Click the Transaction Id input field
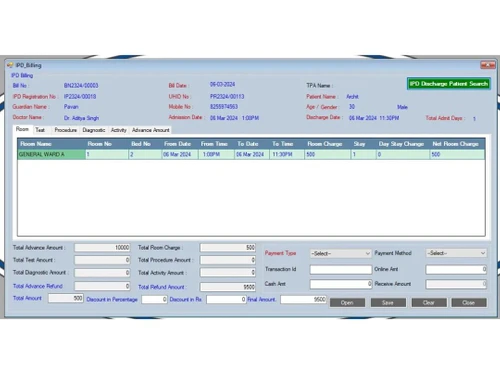Image resolution: width=500 pixels, height=375 pixels. (x=341, y=269)
